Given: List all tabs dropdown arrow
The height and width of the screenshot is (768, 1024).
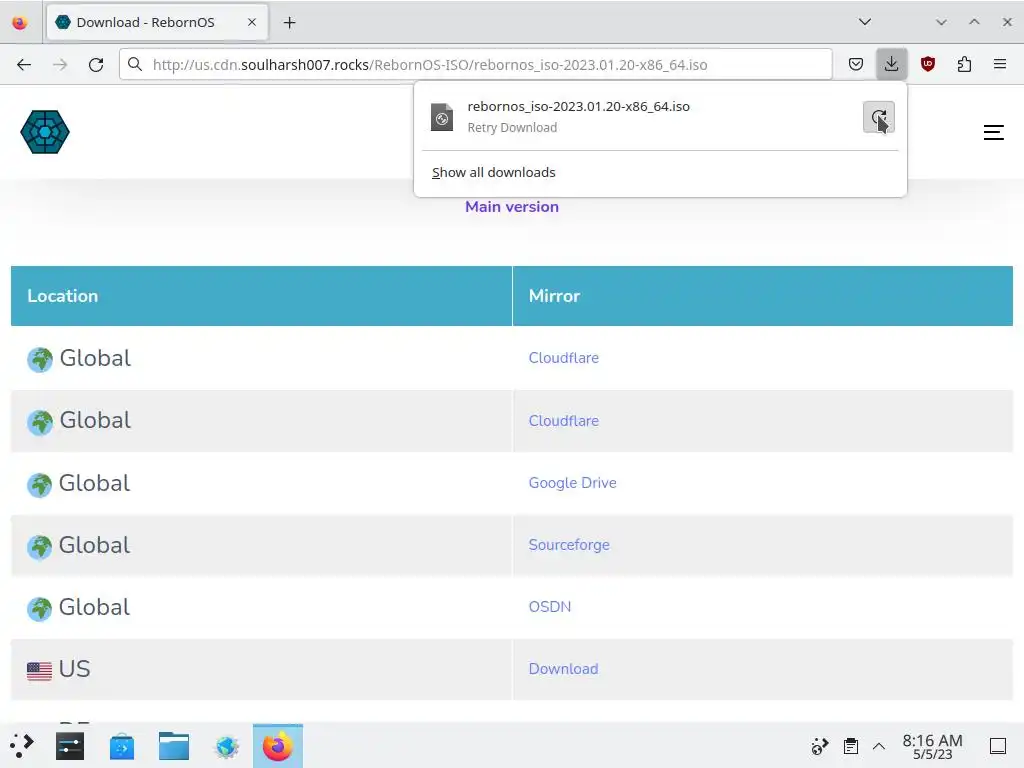Looking at the screenshot, I should click(865, 22).
